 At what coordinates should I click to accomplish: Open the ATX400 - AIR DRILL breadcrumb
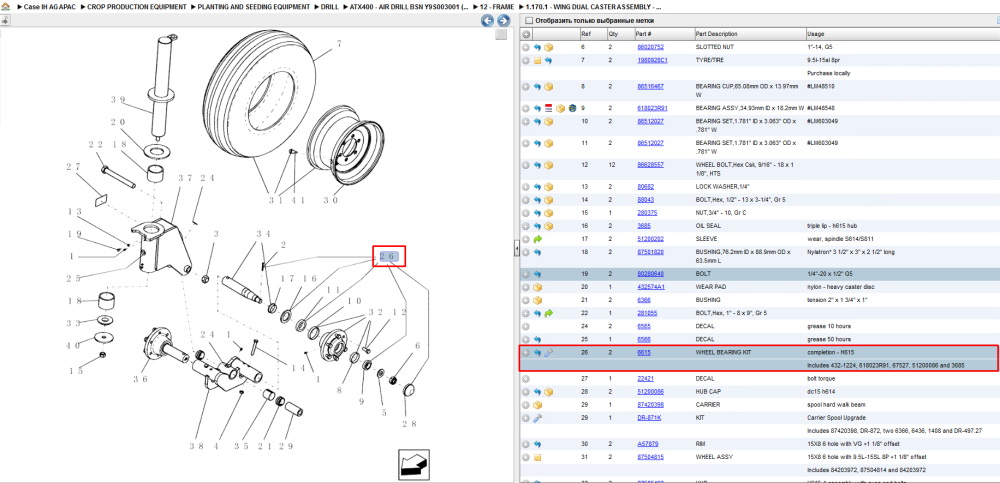tap(409, 6)
